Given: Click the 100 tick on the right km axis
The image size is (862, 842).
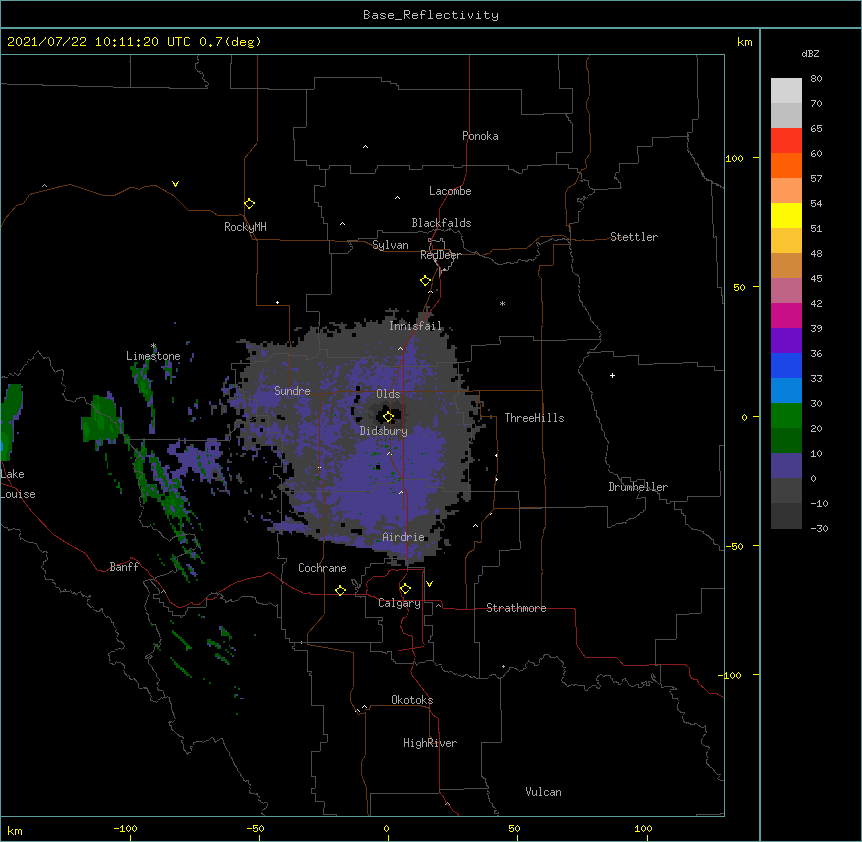Looking at the screenshot, I should (734, 158).
